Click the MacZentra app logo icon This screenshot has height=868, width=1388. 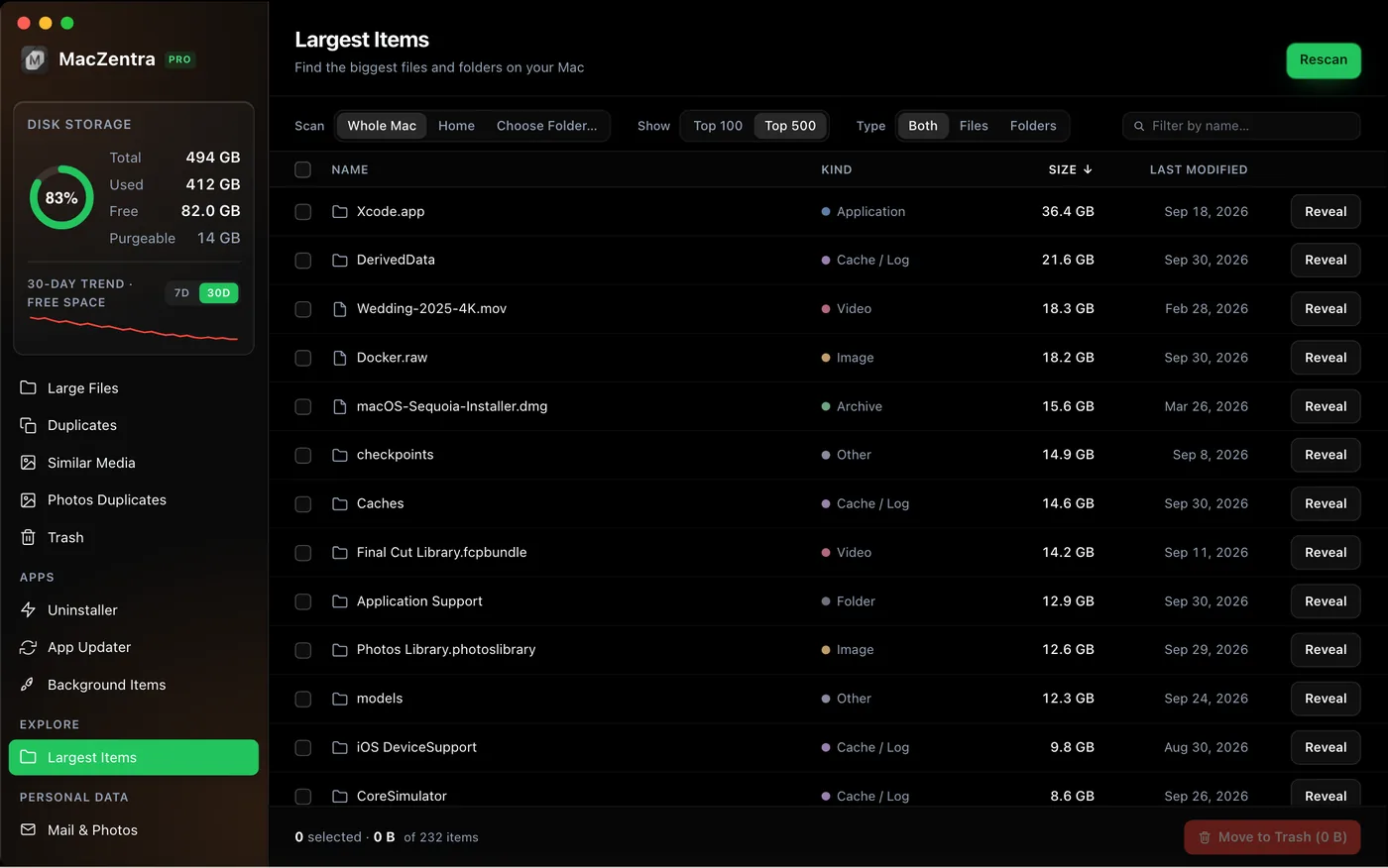(35, 59)
